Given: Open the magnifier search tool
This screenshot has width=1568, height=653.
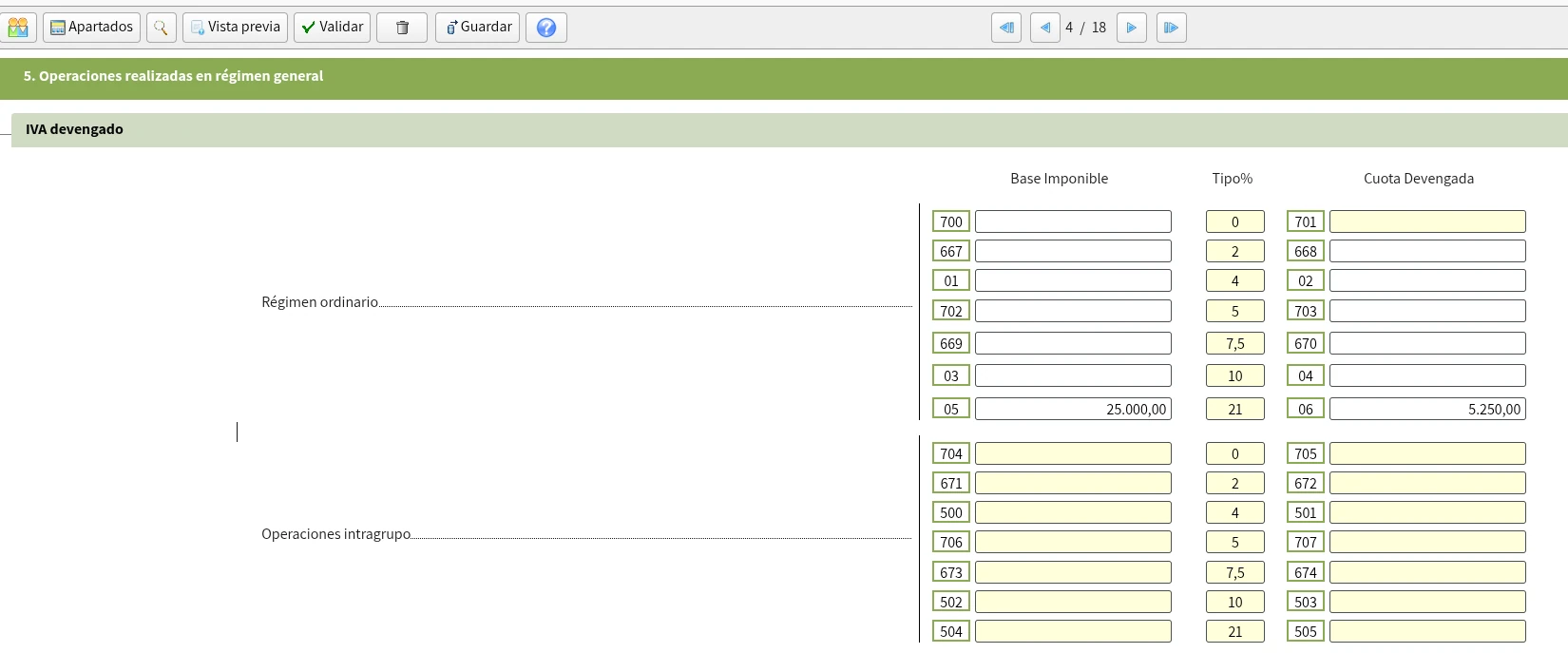Looking at the screenshot, I should 162,28.
